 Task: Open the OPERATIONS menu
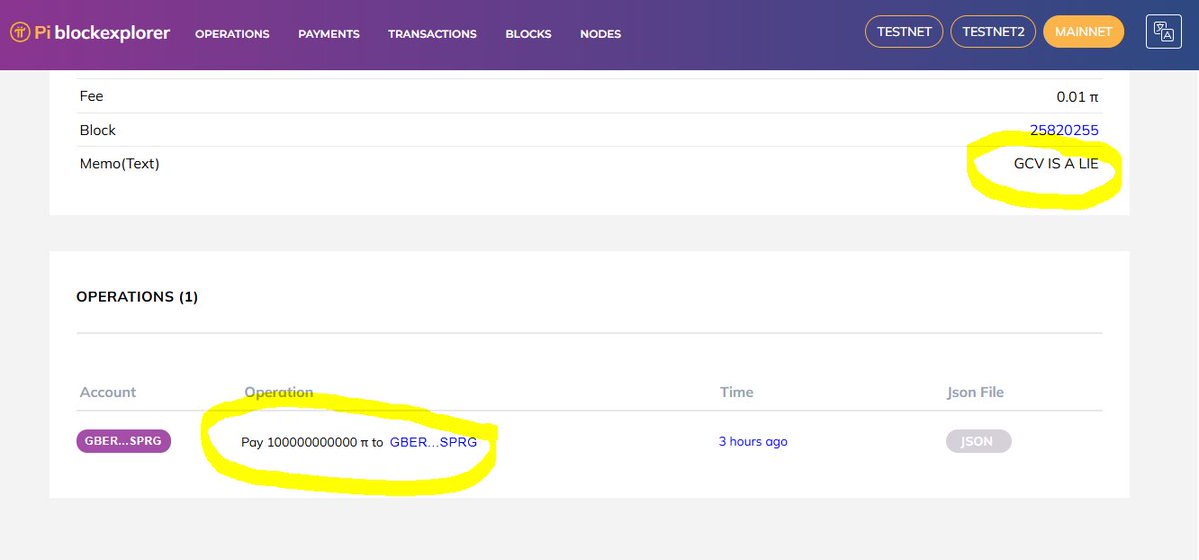(x=232, y=34)
